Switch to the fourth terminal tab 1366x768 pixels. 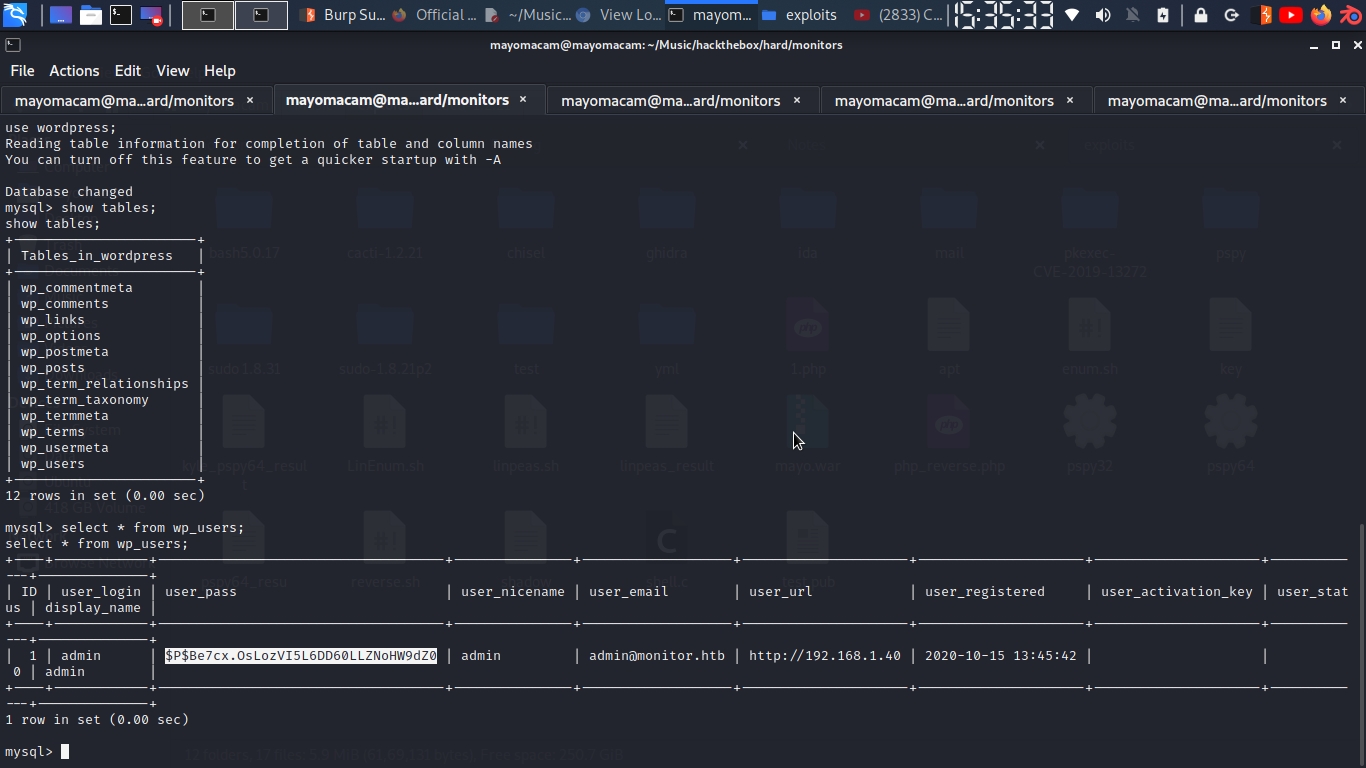956,100
